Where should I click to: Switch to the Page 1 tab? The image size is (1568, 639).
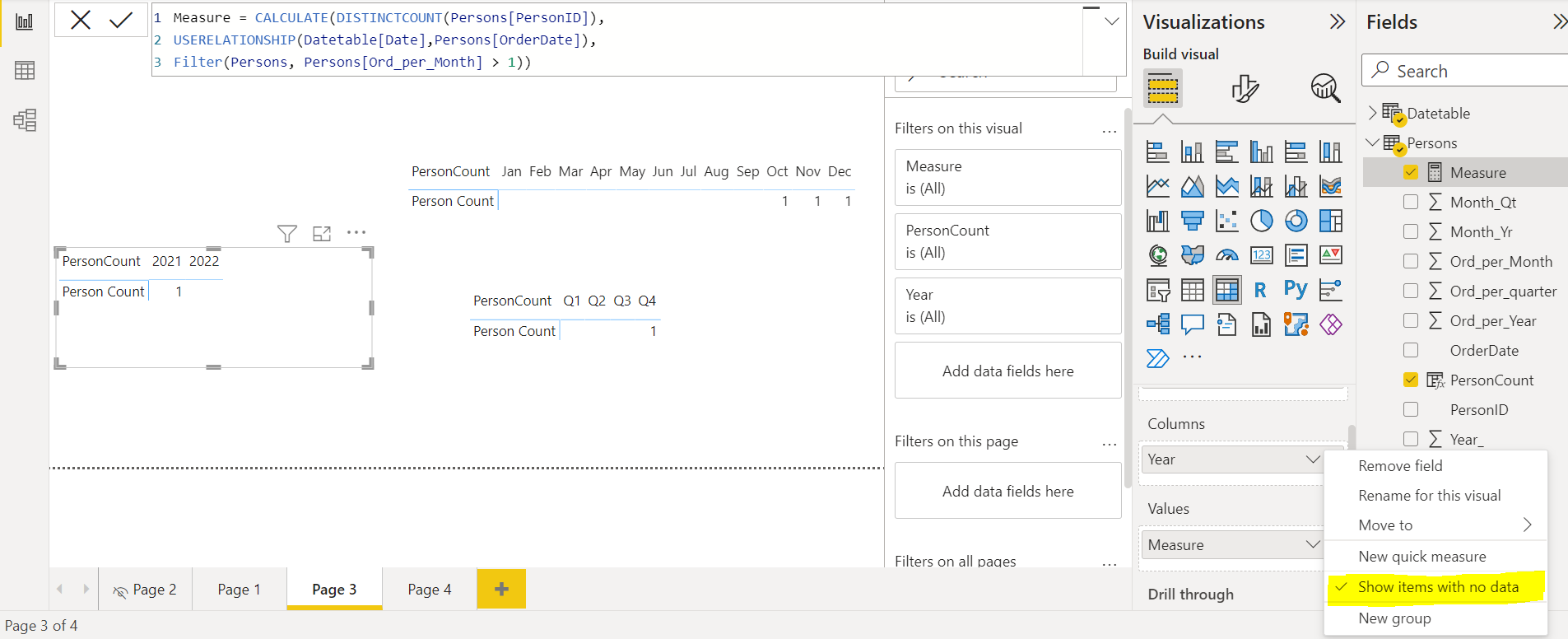(x=240, y=590)
